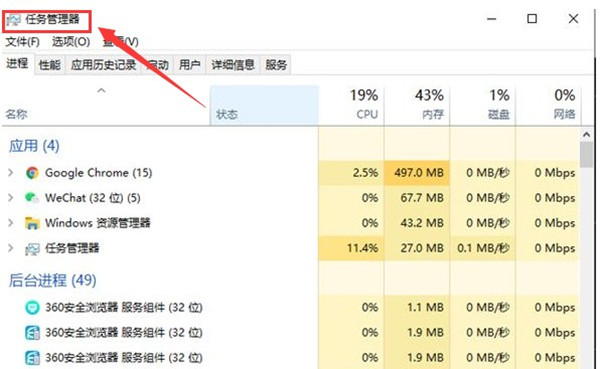Screen dimensions: 600x369
Task: Select the Google Chrome (15) row name
Action: tap(99, 173)
